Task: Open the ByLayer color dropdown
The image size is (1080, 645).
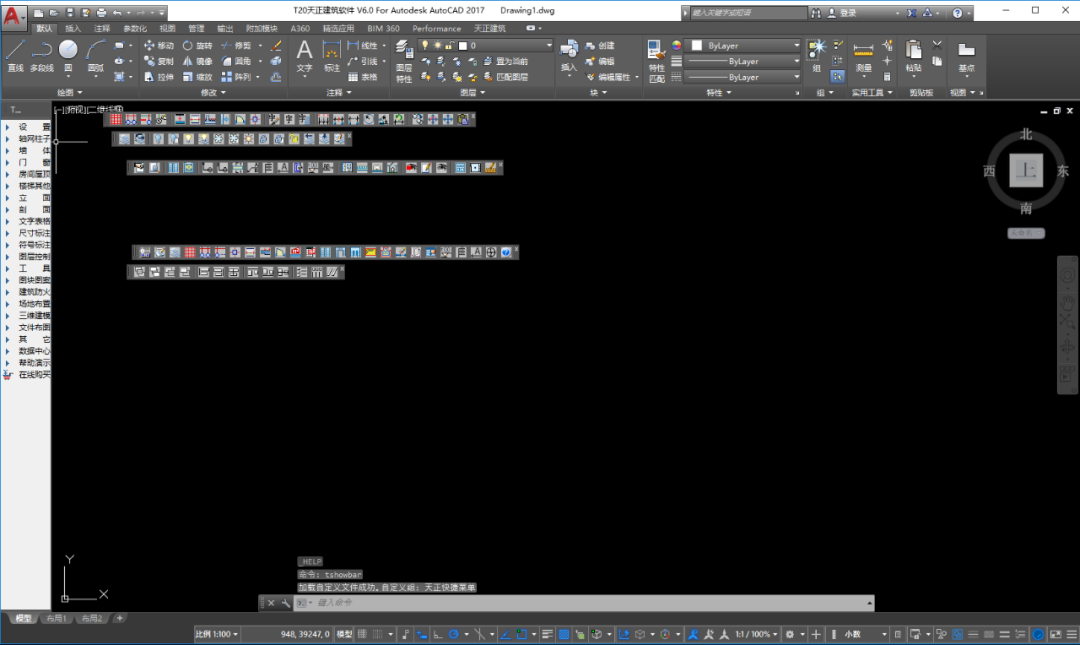Action: [x=746, y=45]
